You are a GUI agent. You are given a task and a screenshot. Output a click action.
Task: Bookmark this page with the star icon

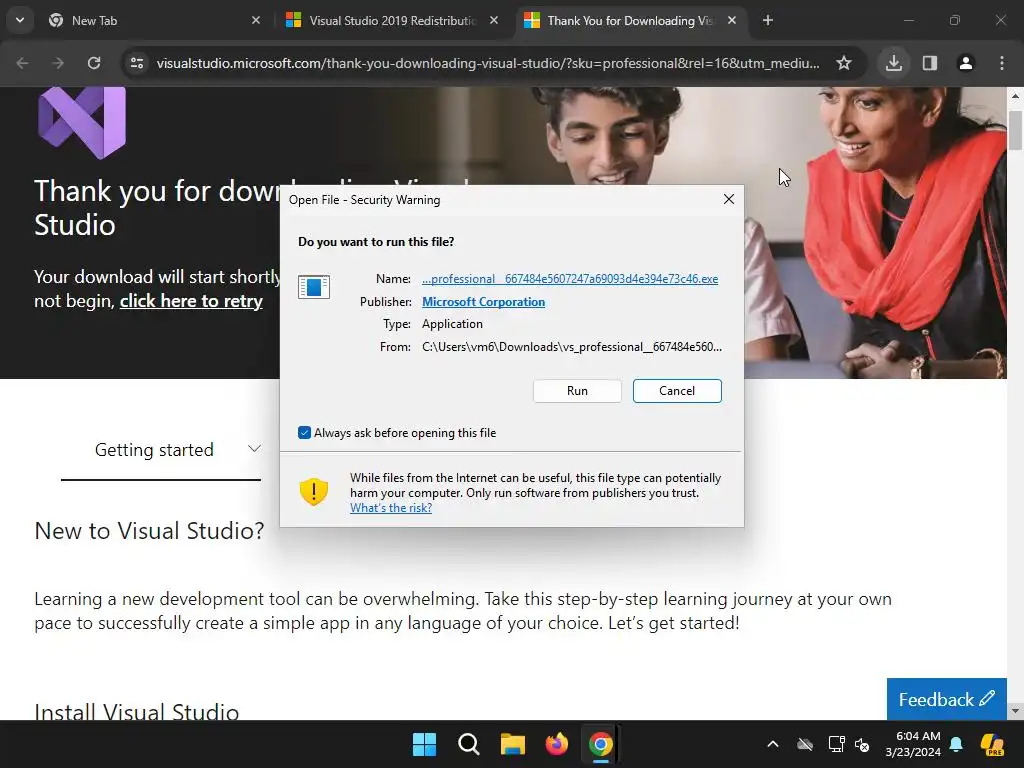[x=844, y=63]
